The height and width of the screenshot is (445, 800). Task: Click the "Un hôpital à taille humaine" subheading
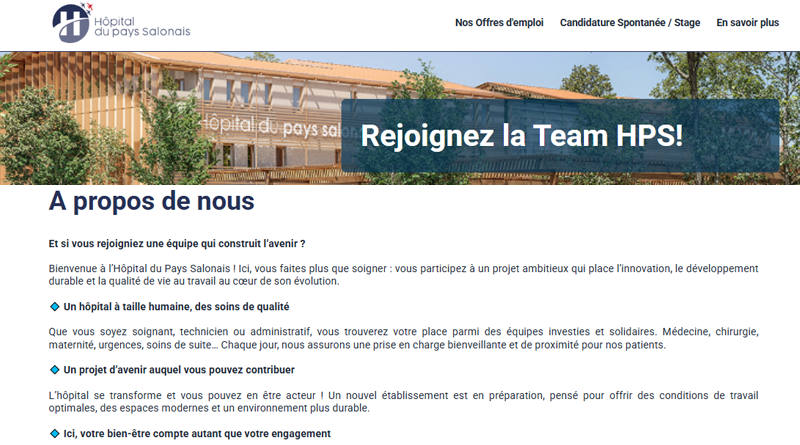coord(176,307)
